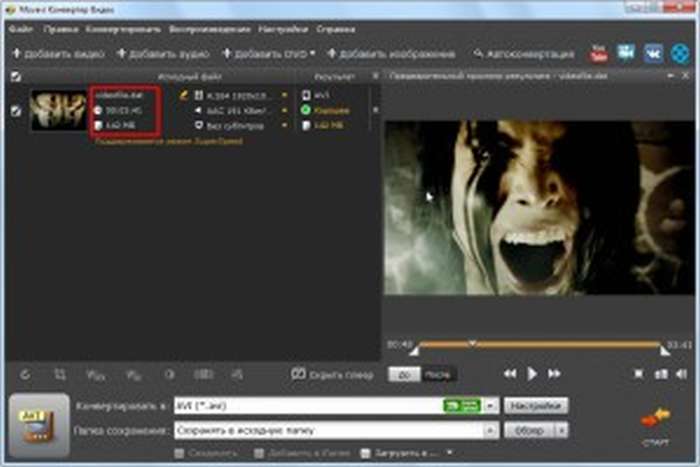Click the fullscreen icon in the player
Viewport: 700px width, 467px height.
tap(638, 374)
